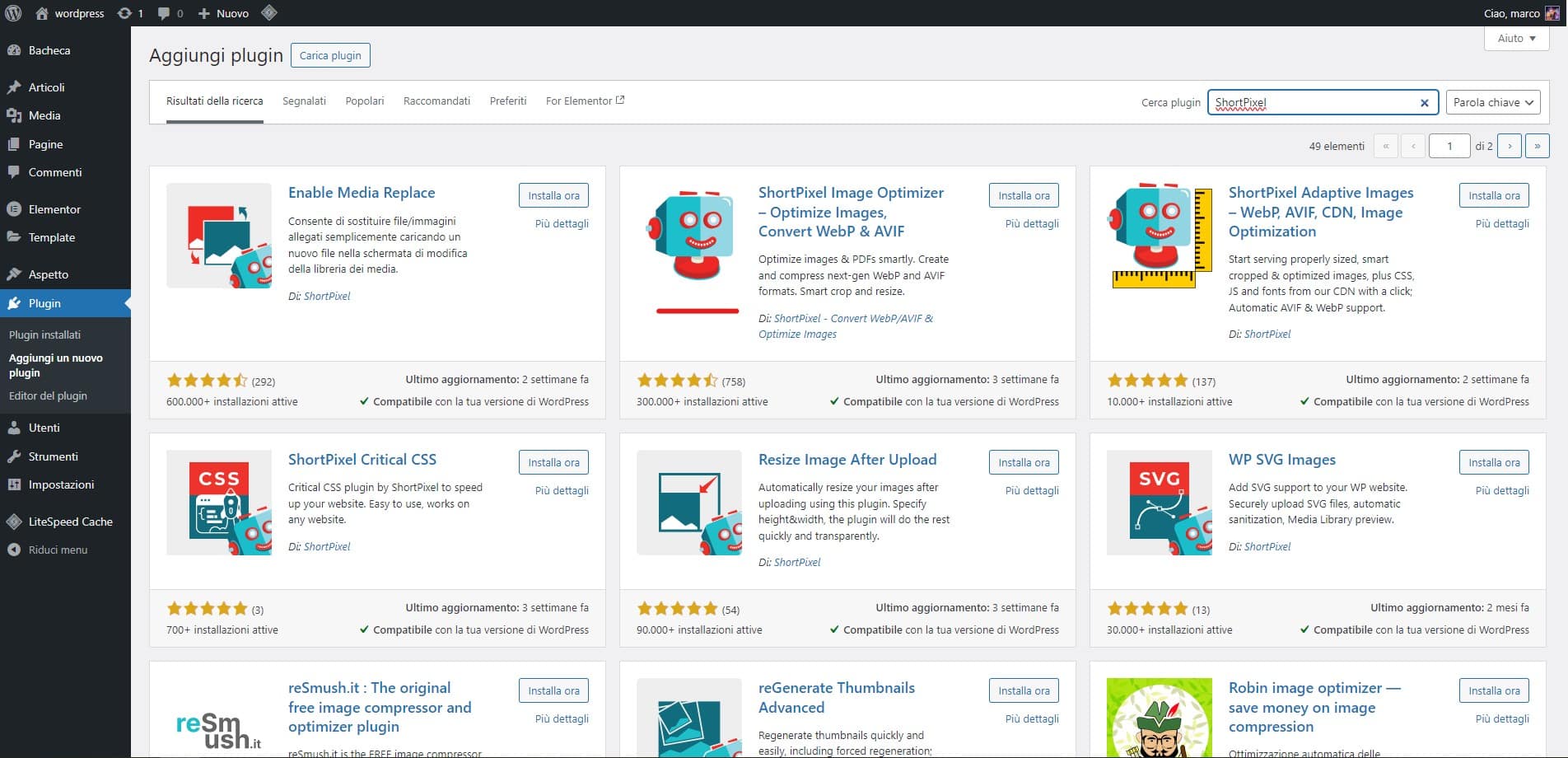Open the For Elementor tab
The image size is (1568, 758).
pos(585,101)
